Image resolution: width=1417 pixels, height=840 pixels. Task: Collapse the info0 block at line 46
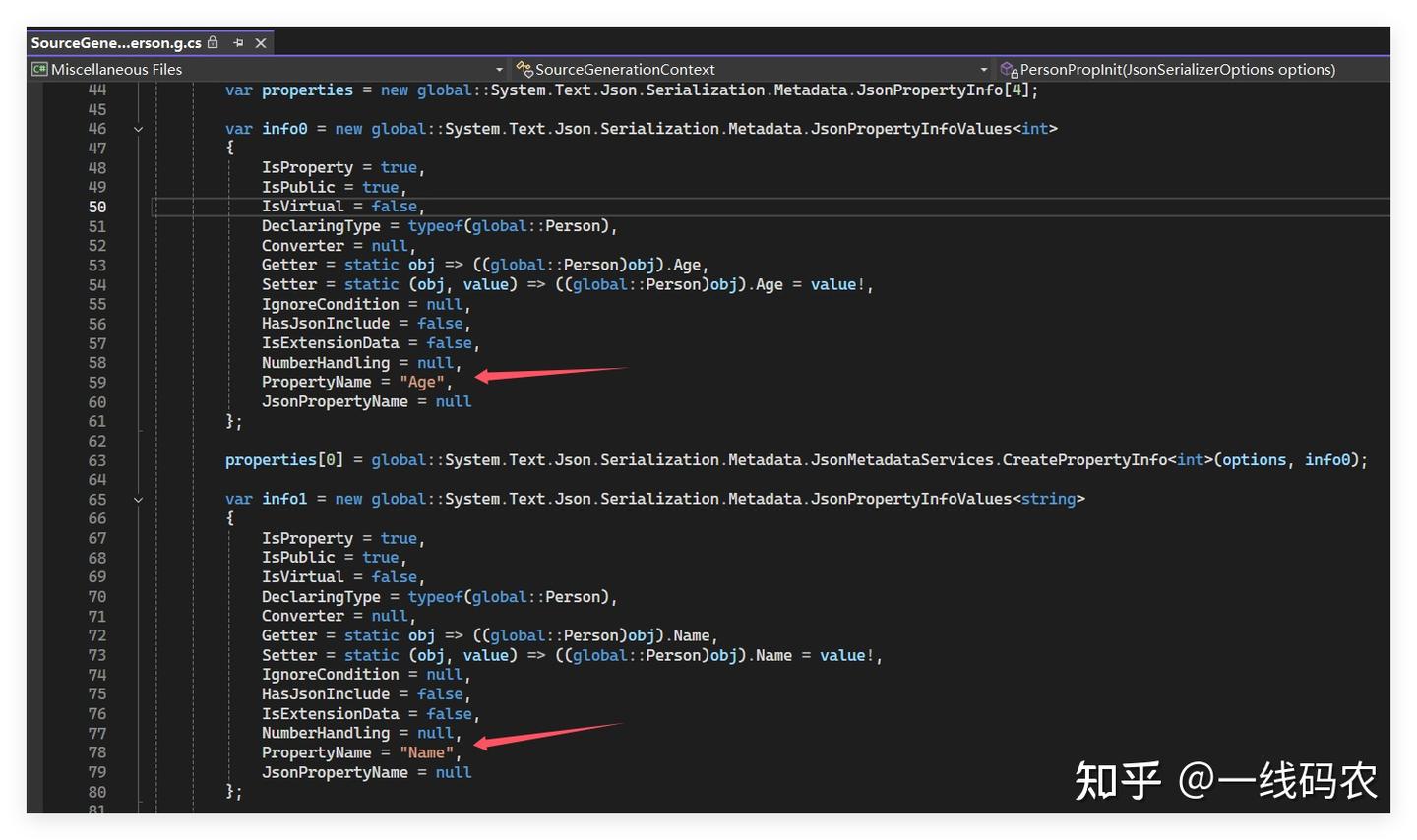point(138,129)
